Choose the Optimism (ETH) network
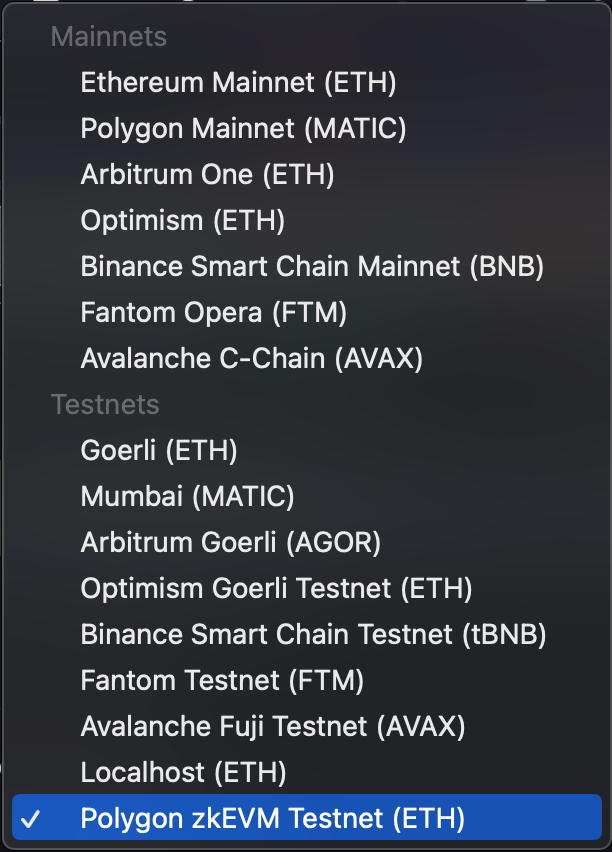 180,220
